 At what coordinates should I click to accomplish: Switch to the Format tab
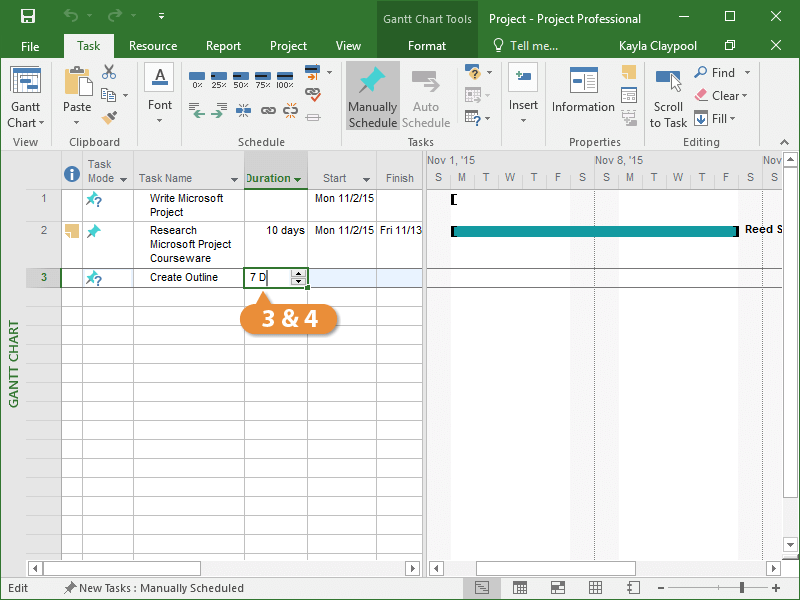[x=427, y=46]
